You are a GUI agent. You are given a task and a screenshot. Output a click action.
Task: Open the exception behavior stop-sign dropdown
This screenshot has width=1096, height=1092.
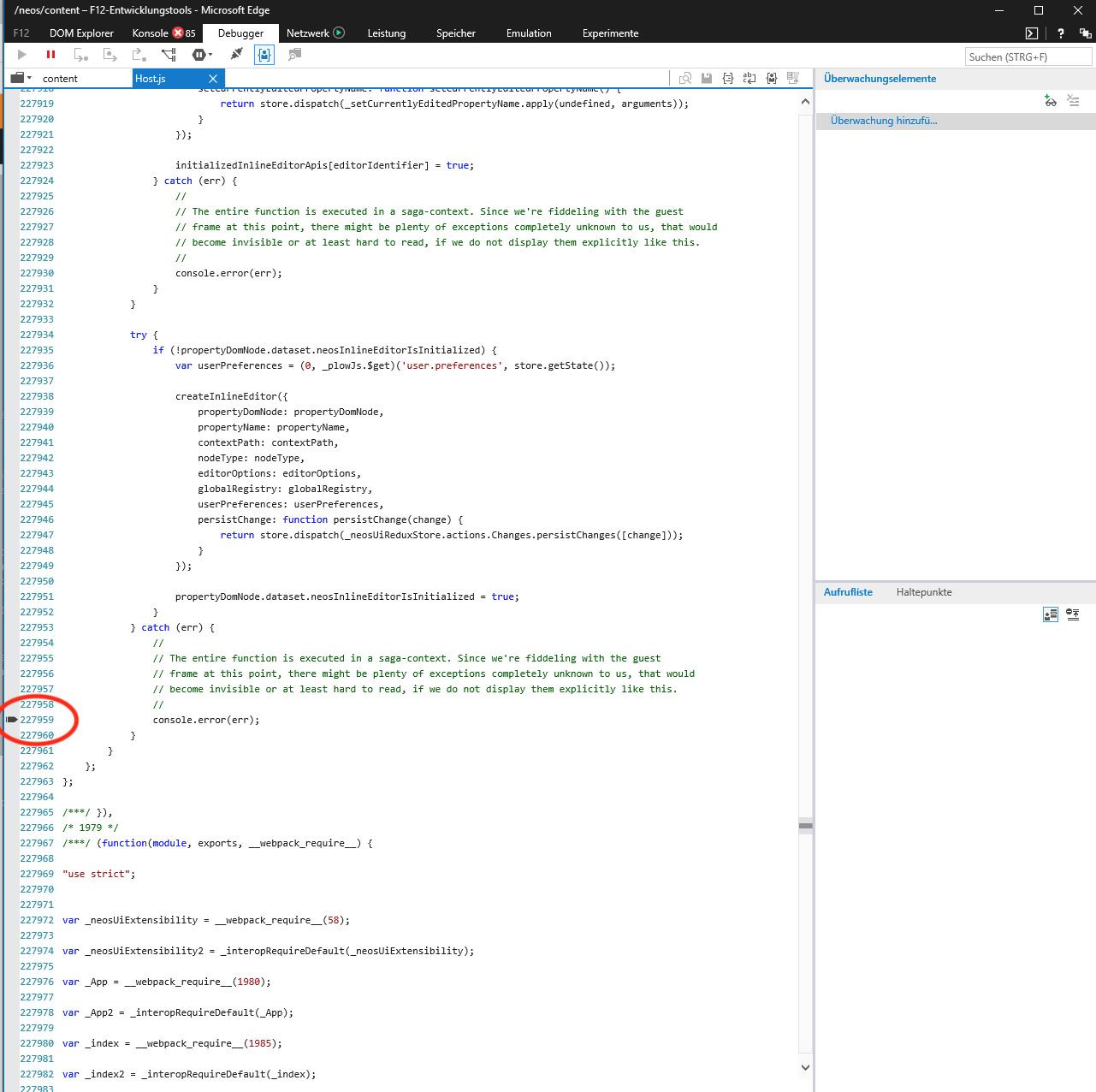202,55
